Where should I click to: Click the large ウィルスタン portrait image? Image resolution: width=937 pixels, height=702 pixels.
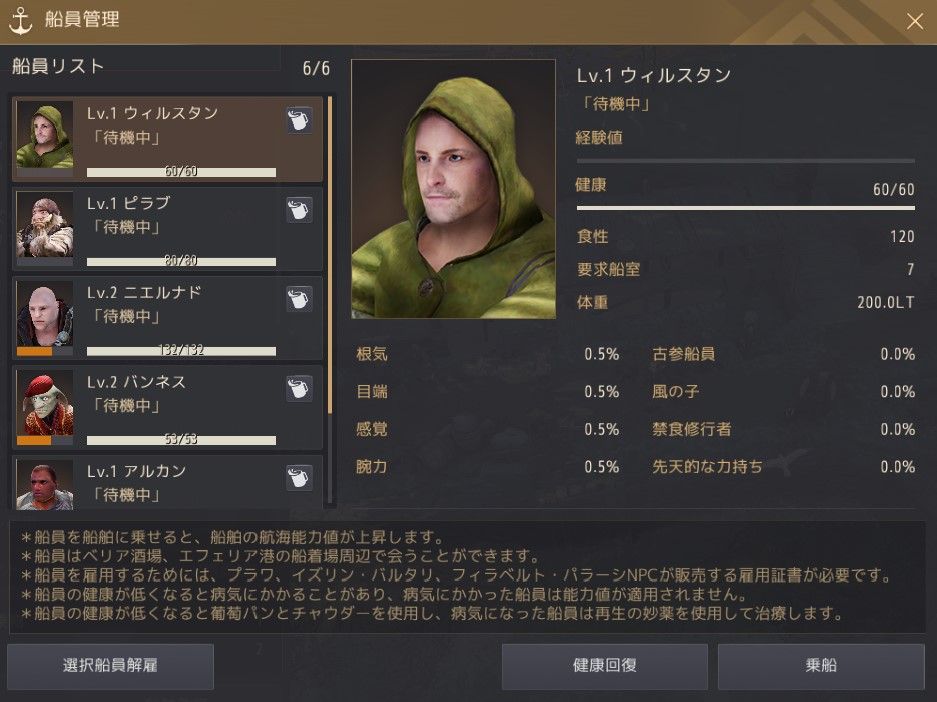(454, 189)
